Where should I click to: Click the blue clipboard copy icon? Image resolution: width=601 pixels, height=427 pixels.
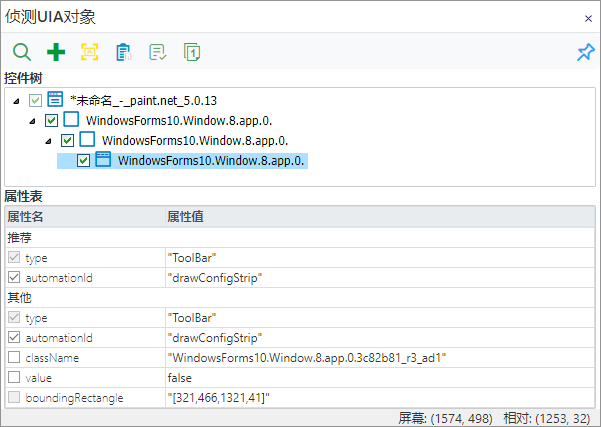[123, 52]
